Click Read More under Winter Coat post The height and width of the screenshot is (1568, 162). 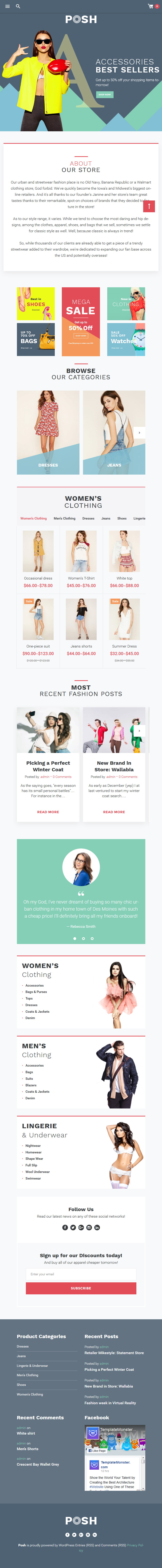pyautogui.click(x=48, y=812)
